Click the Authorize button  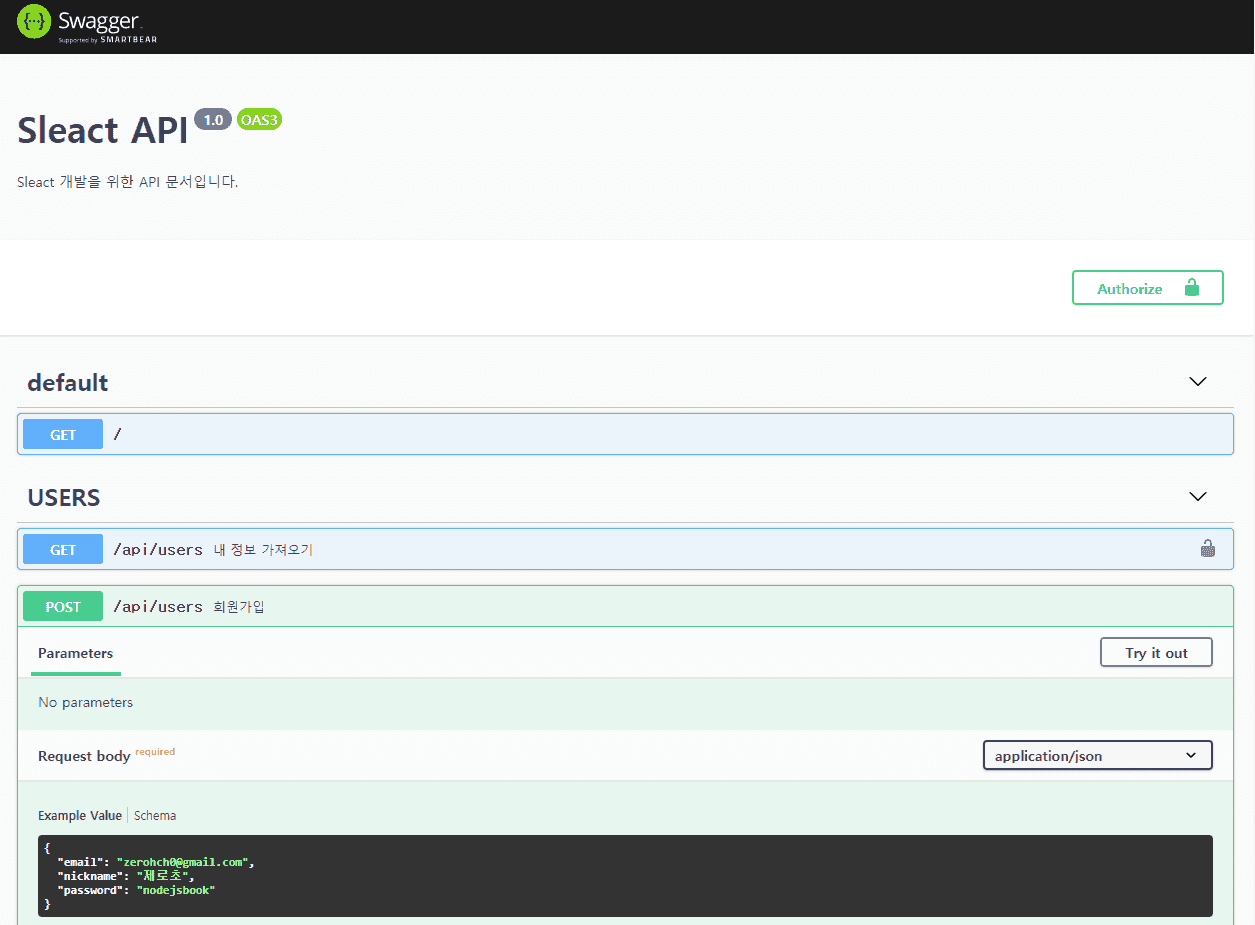click(x=1147, y=288)
